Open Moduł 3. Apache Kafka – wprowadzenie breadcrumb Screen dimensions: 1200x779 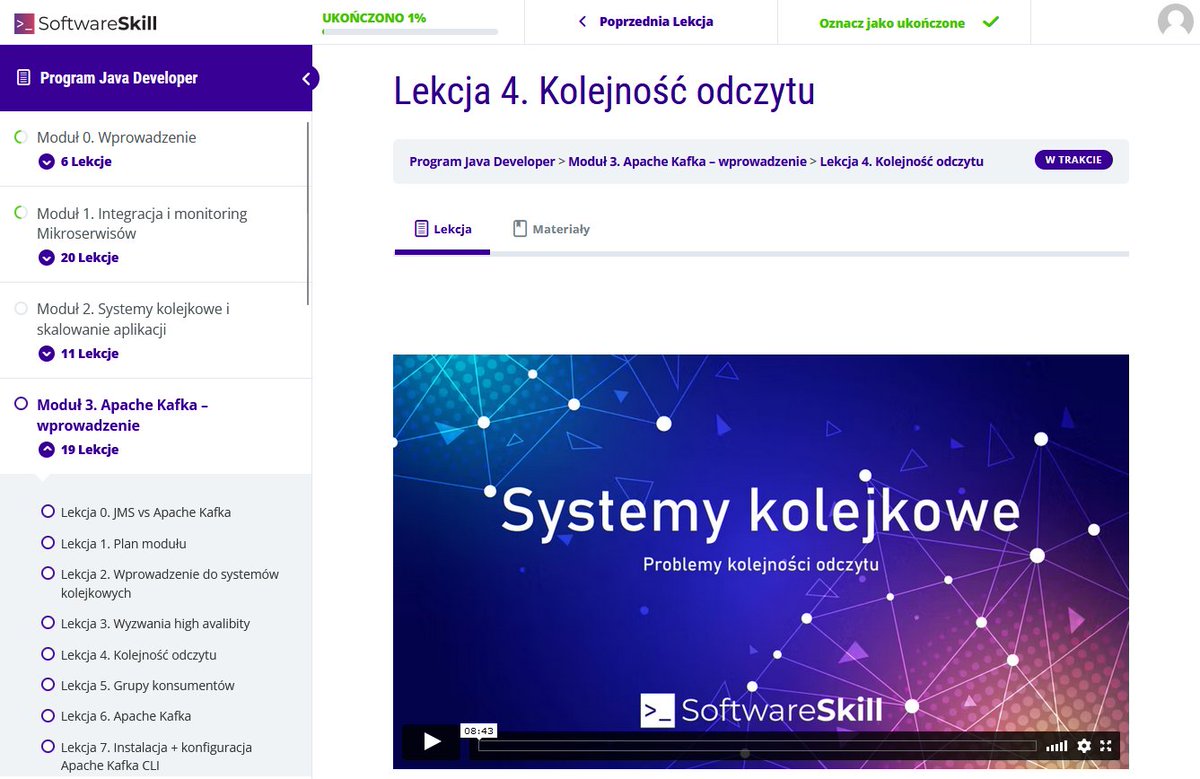click(x=687, y=162)
